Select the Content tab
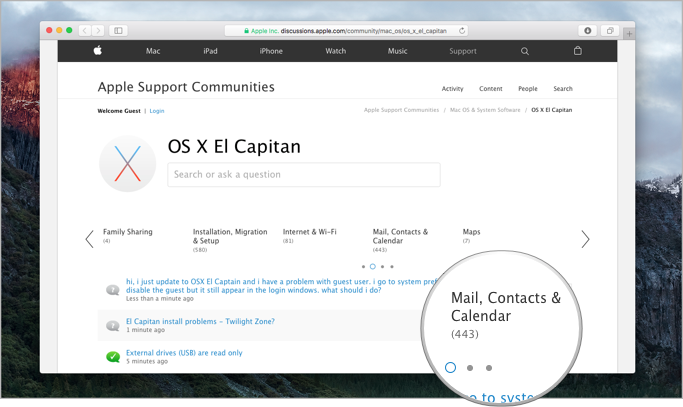The height and width of the screenshot is (407, 683). [490, 88]
